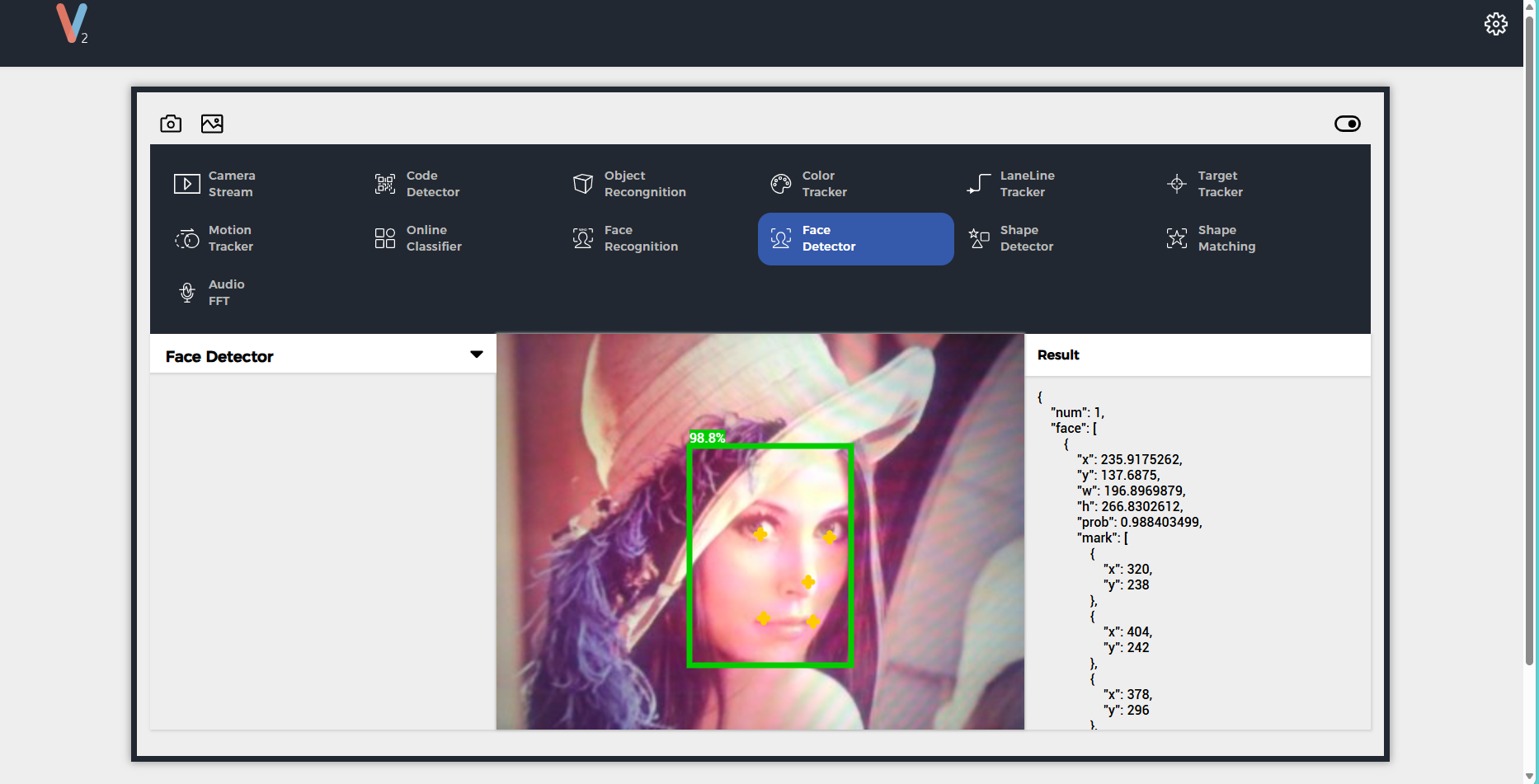The image size is (1539, 784).
Task: Switch to Camera Stream label
Action: click(232, 184)
